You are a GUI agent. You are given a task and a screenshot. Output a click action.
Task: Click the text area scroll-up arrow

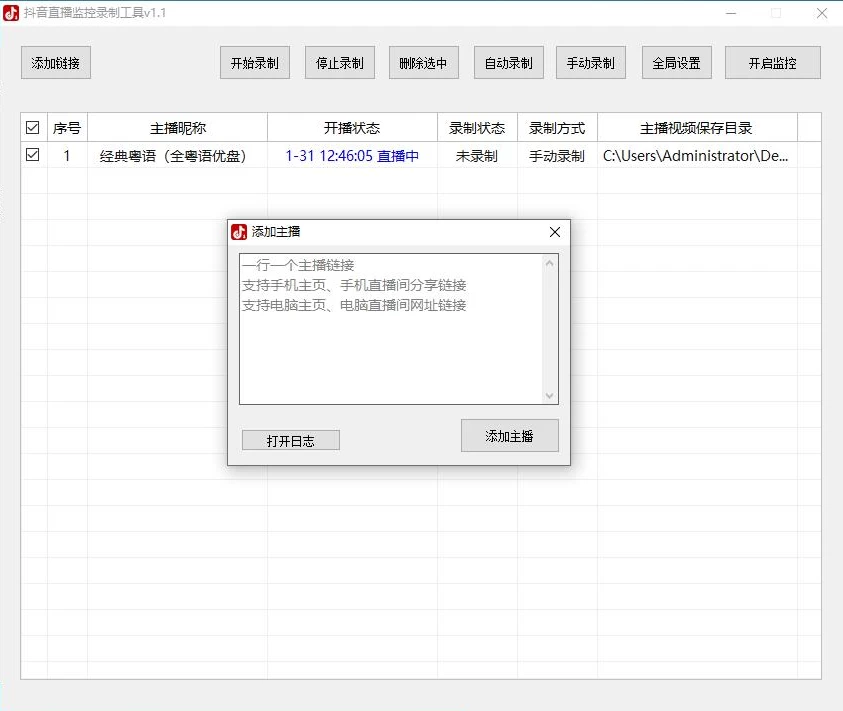(549, 264)
